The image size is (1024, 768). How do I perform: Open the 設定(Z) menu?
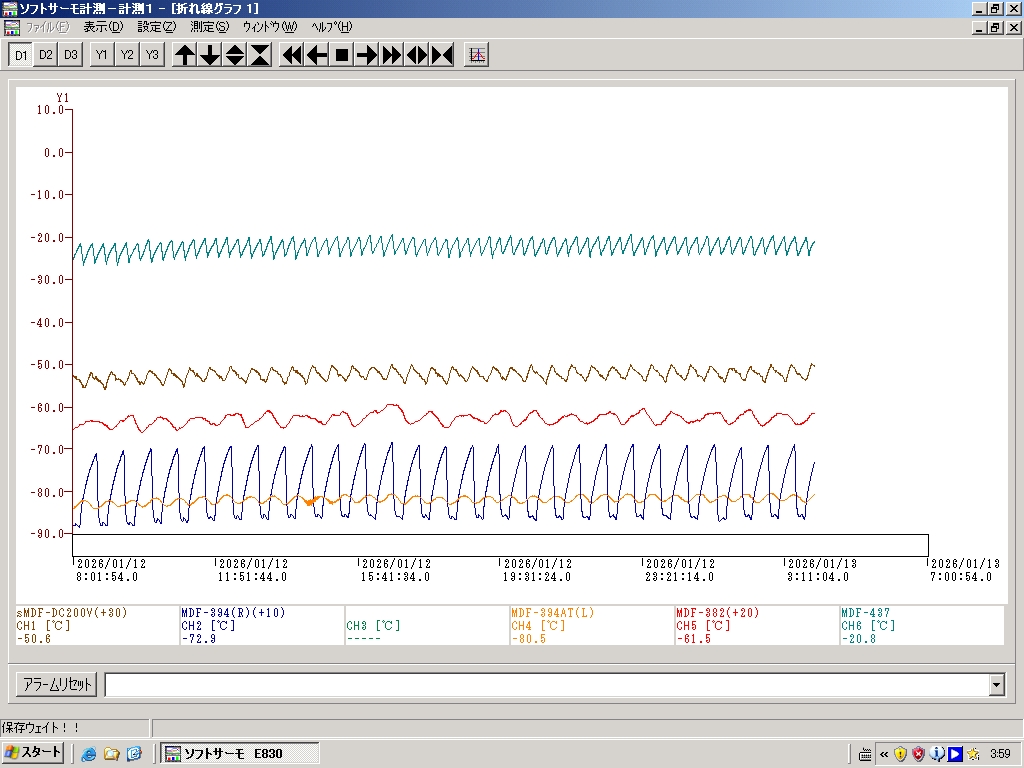[156, 27]
